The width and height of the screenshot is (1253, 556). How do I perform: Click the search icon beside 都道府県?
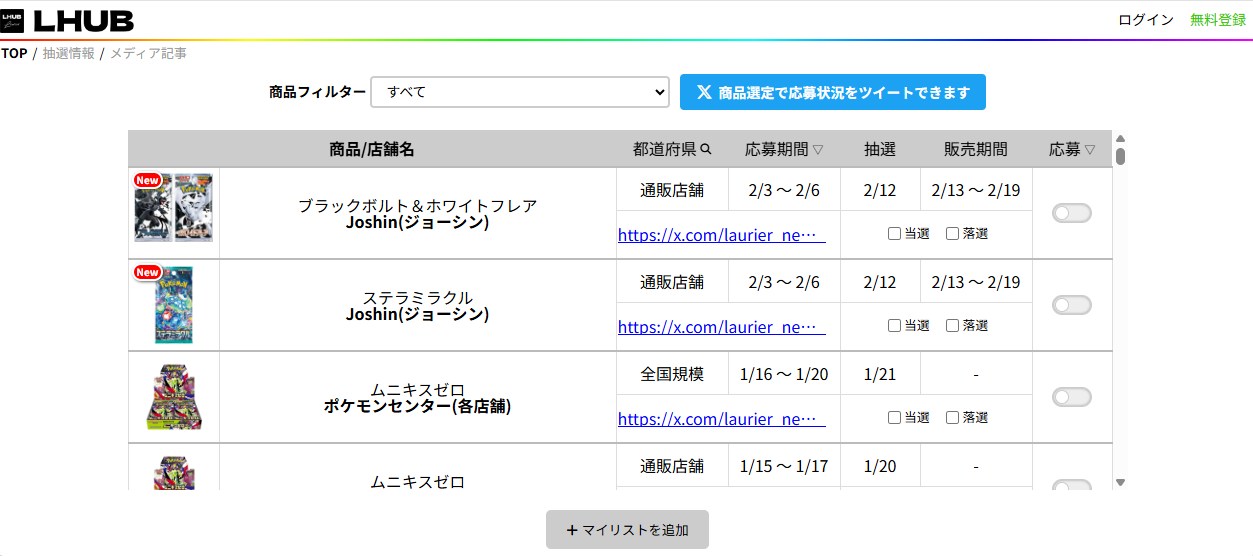706,150
